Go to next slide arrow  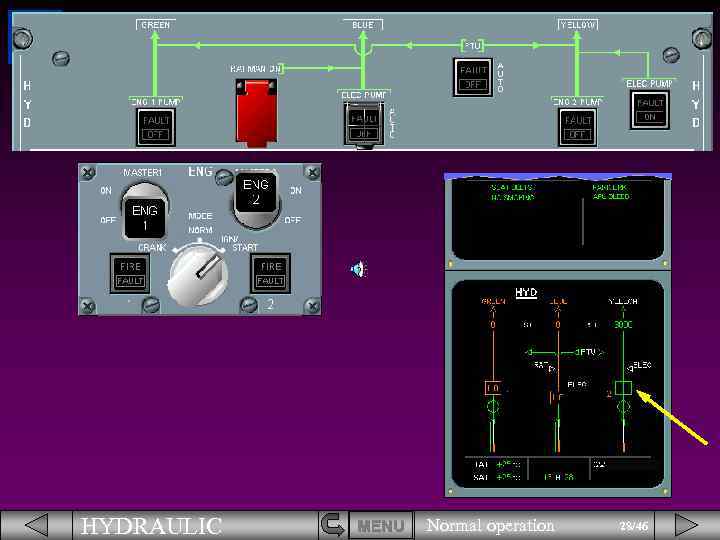click(x=686, y=524)
